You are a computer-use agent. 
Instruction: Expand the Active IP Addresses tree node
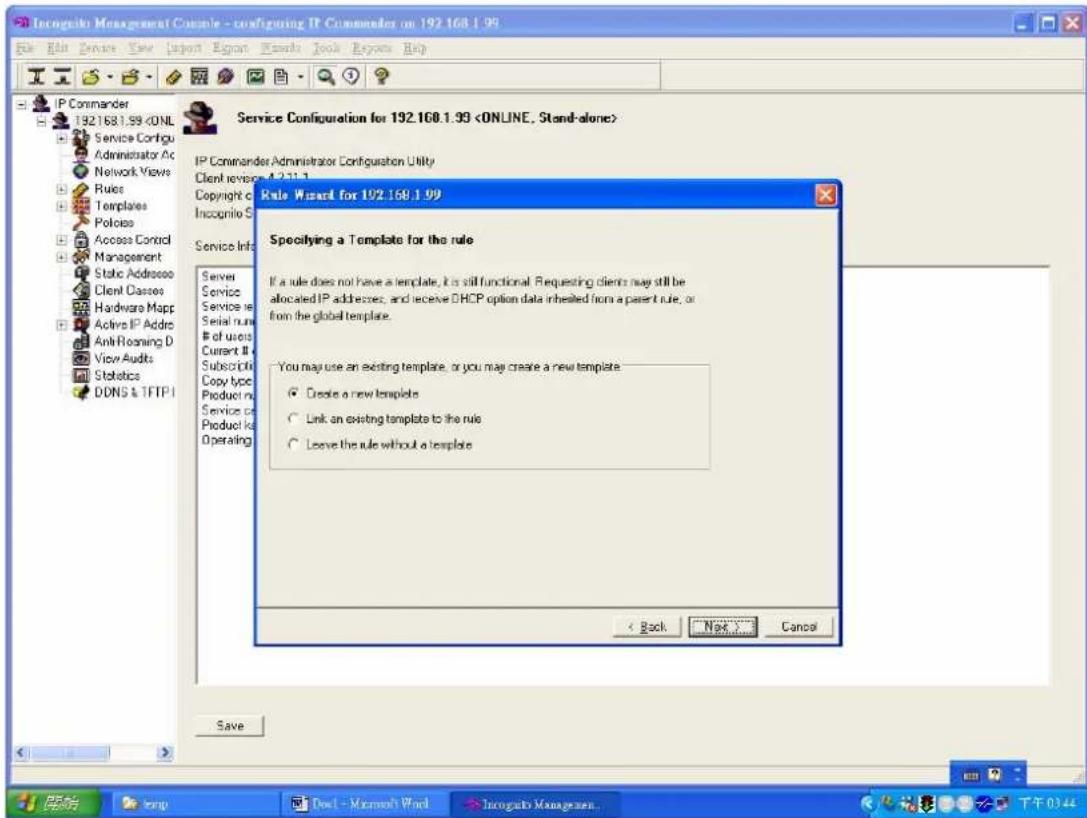click(x=62, y=324)
